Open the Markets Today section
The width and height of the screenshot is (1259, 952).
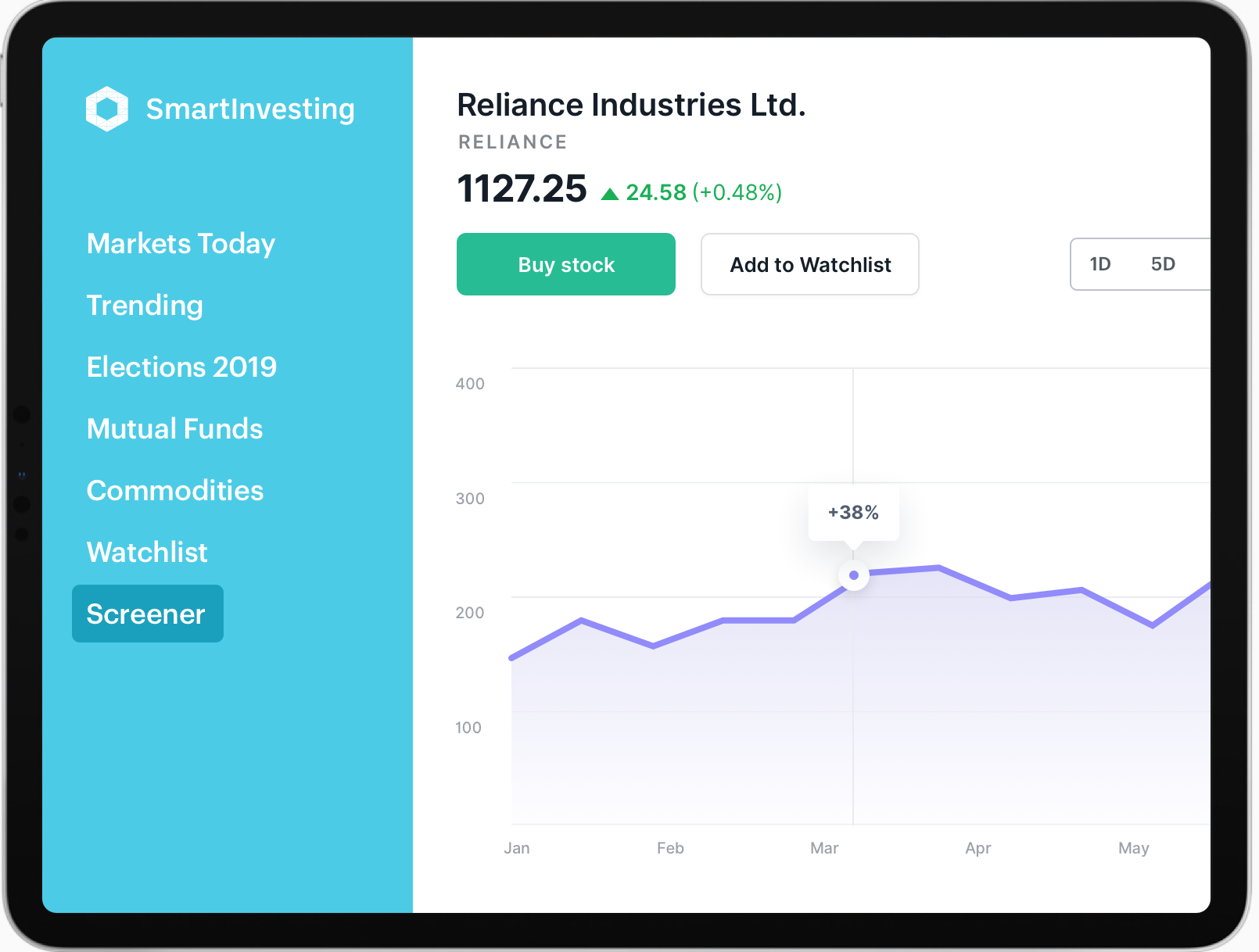tap(181, 244)
